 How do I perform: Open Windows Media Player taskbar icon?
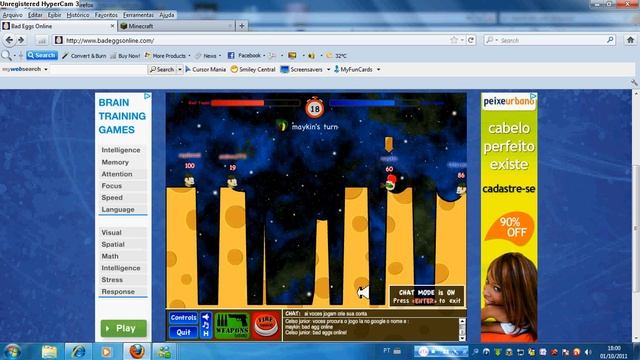[x=106, y=351]
